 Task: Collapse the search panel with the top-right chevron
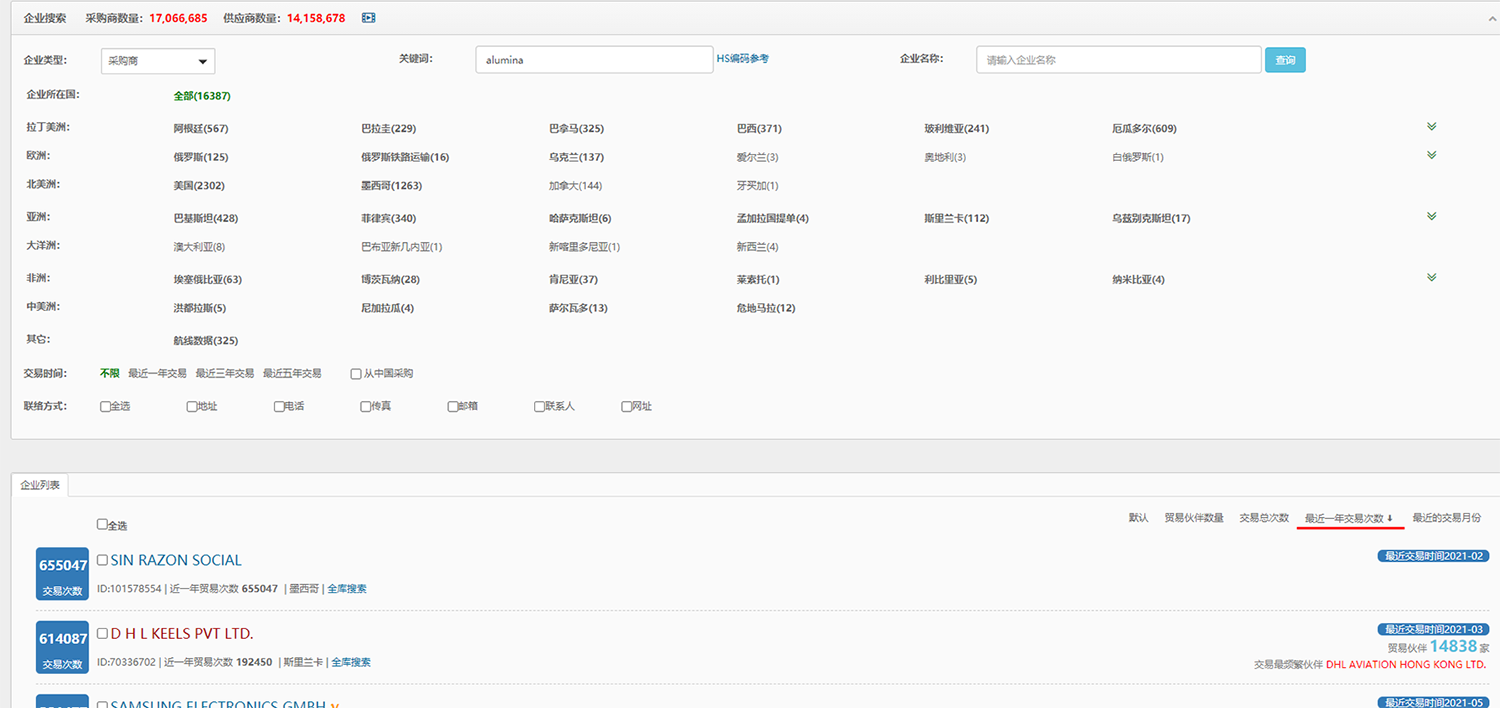1481,19
